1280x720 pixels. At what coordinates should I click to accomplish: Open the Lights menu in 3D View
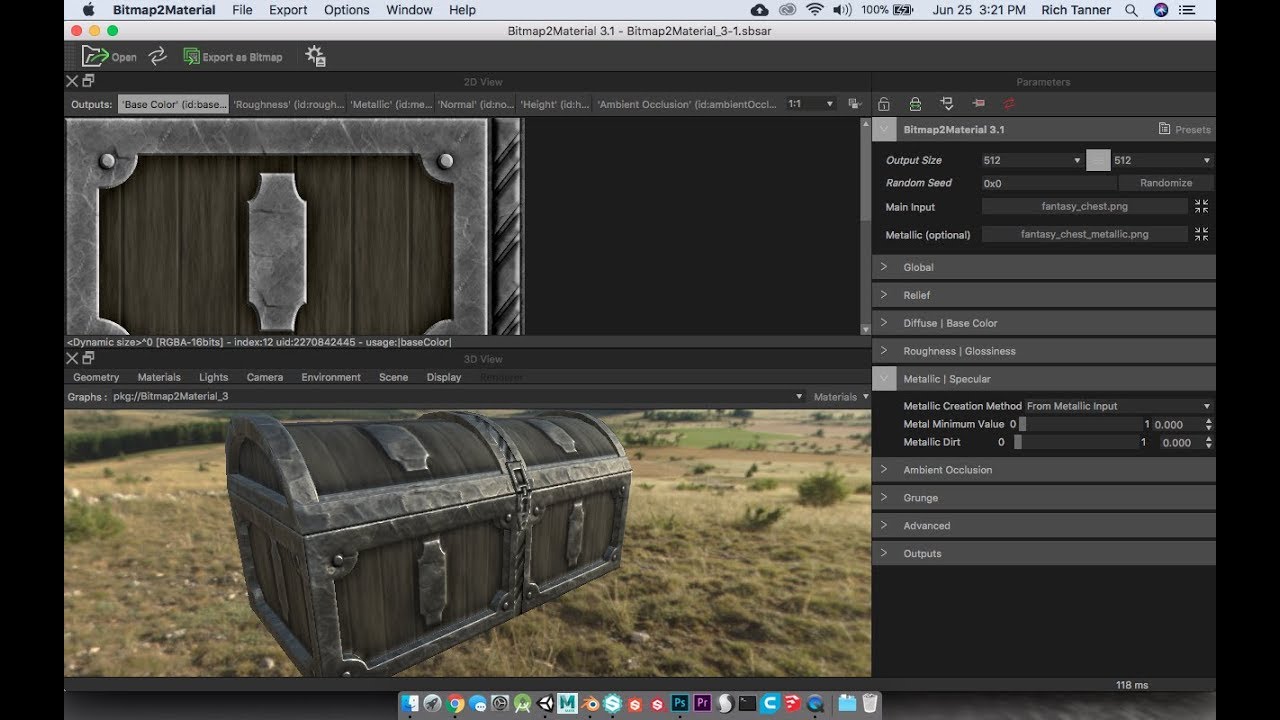213,377
